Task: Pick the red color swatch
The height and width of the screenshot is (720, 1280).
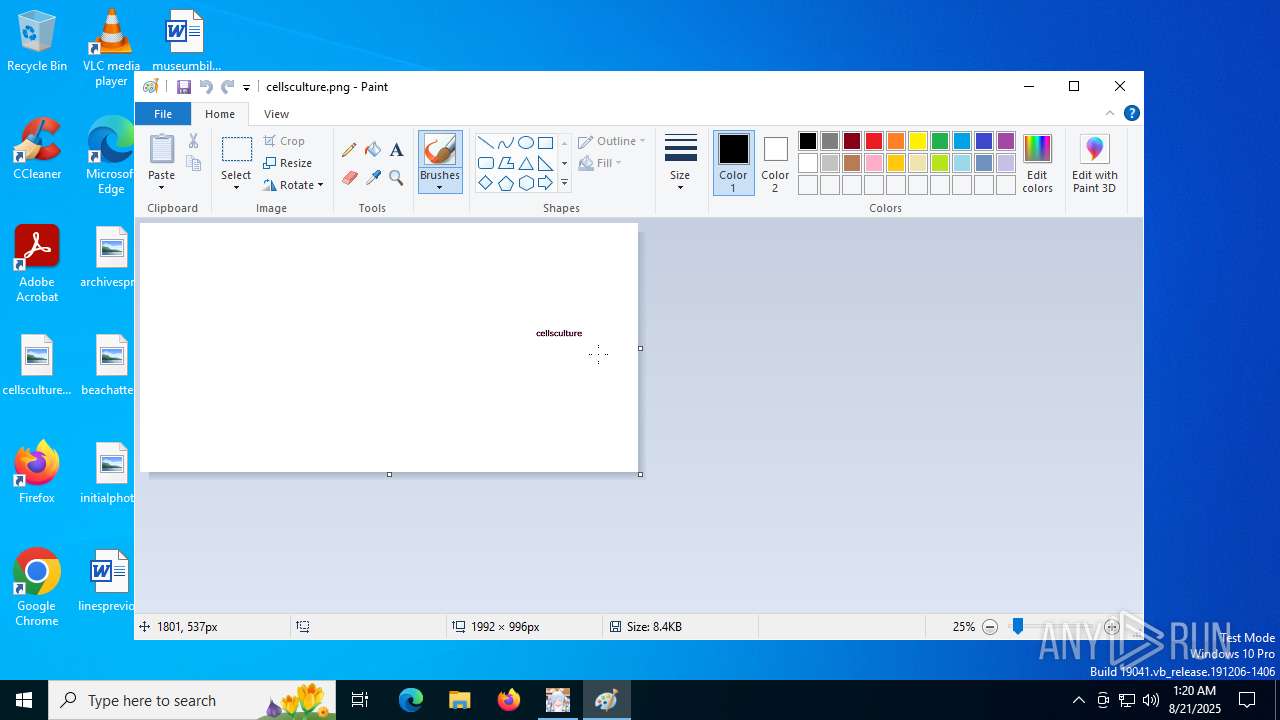Action: (874, 141)
